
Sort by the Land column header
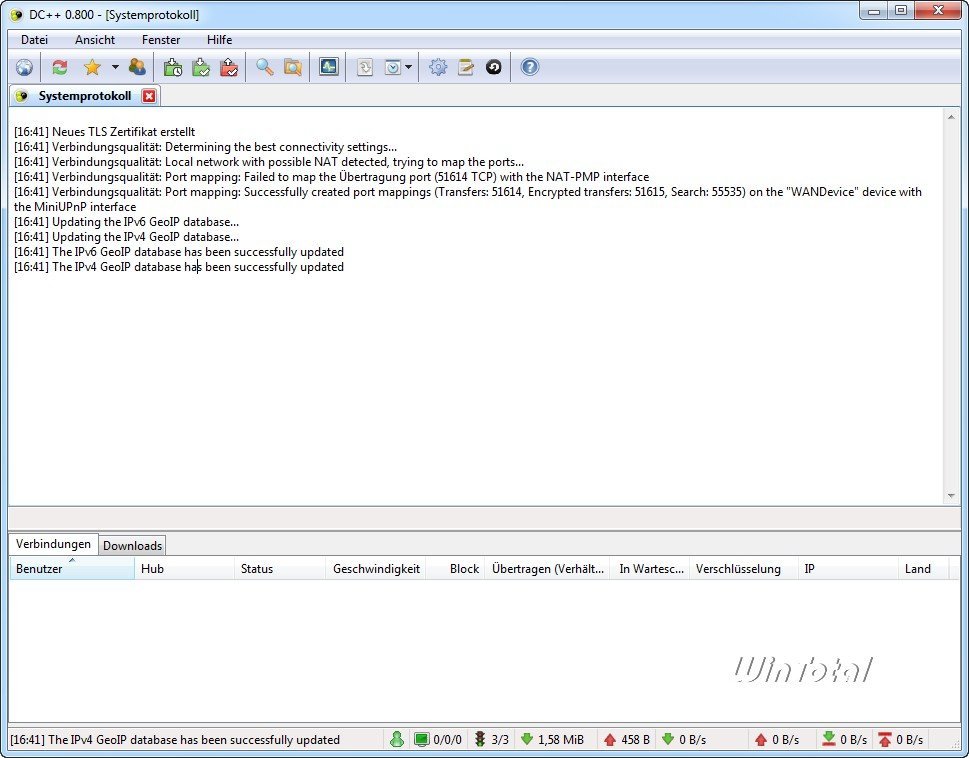923,568
